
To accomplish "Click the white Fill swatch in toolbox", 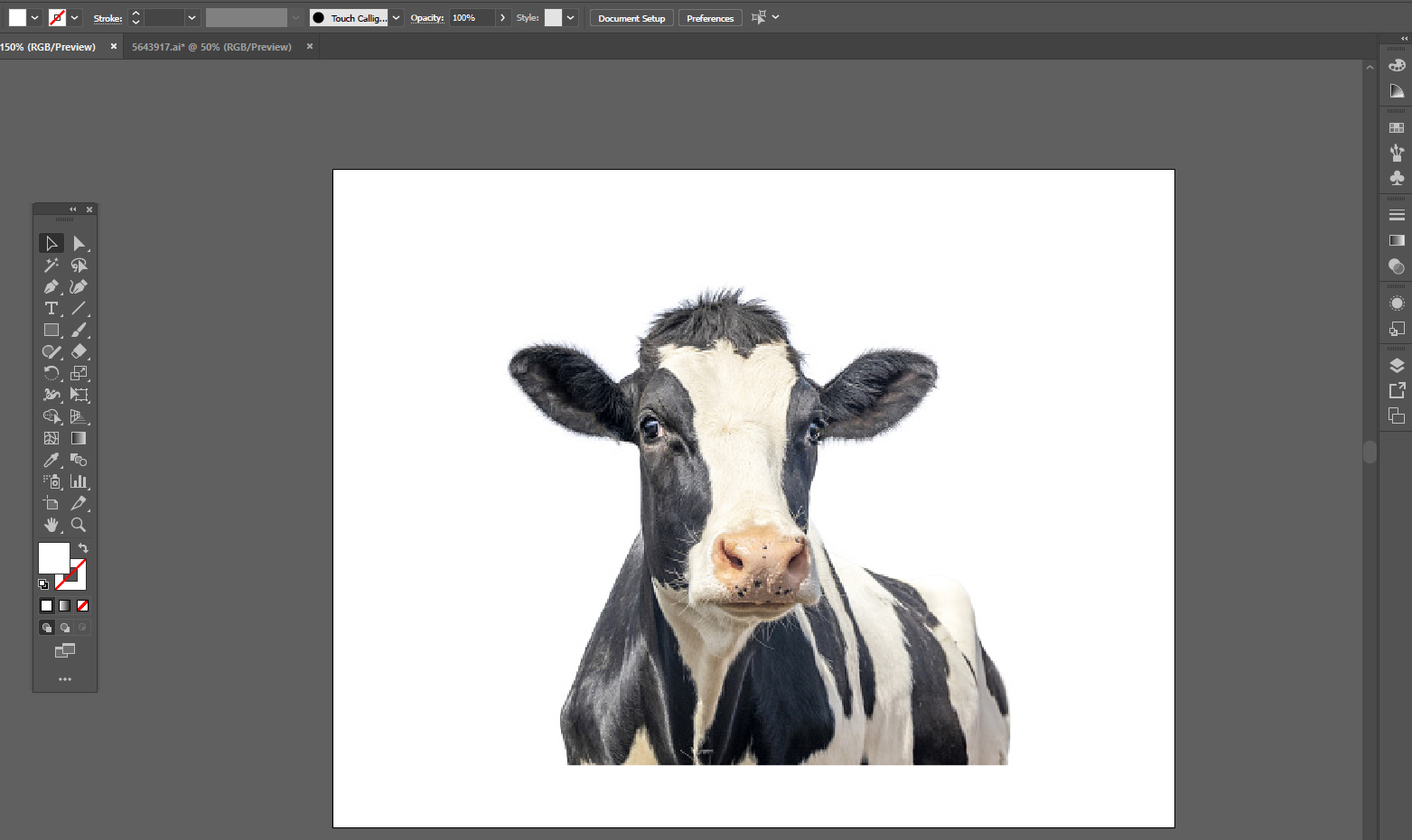I will 53,558.
